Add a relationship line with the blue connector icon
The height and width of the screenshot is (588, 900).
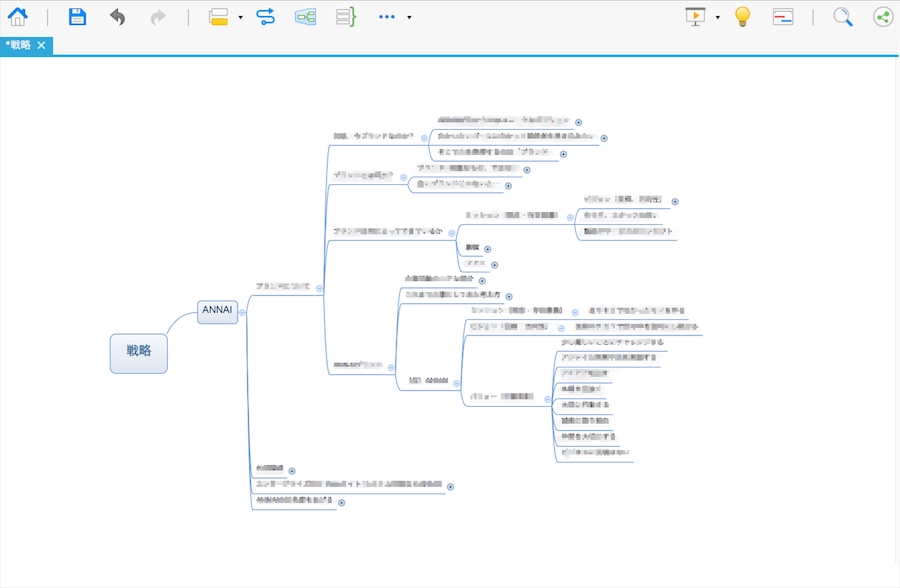[265, 17]
